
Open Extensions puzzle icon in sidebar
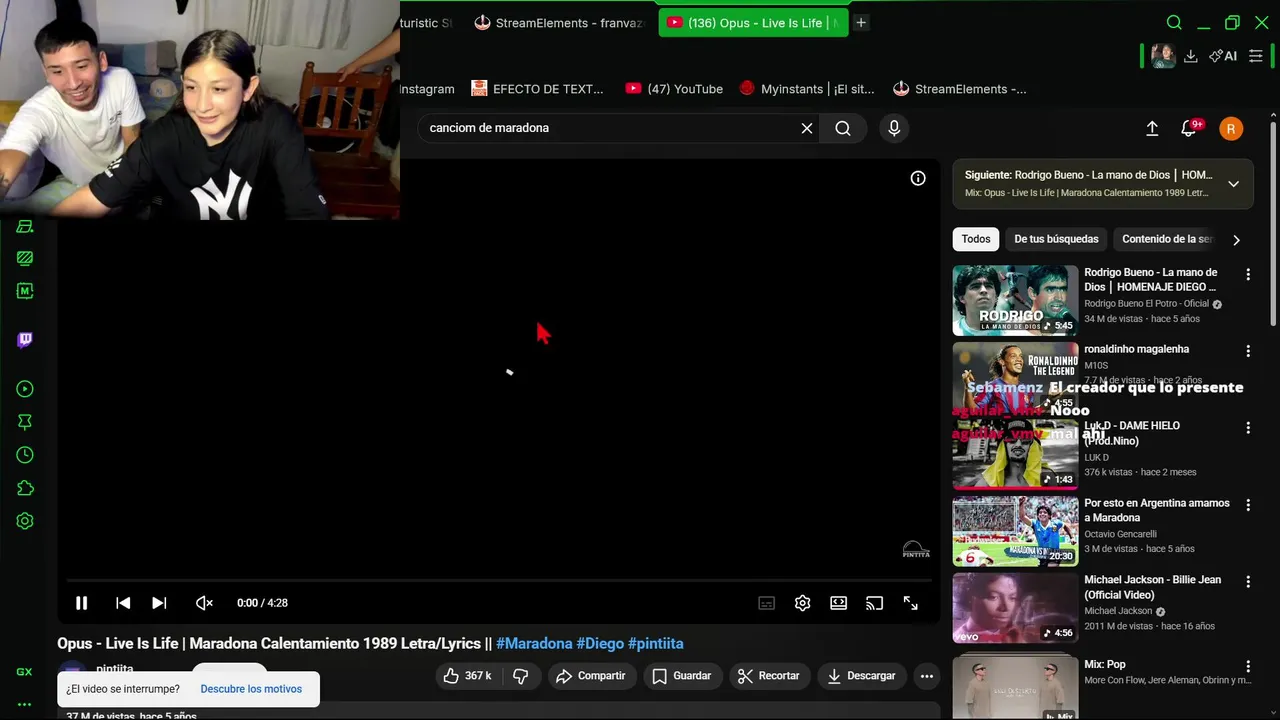(25, 488)
